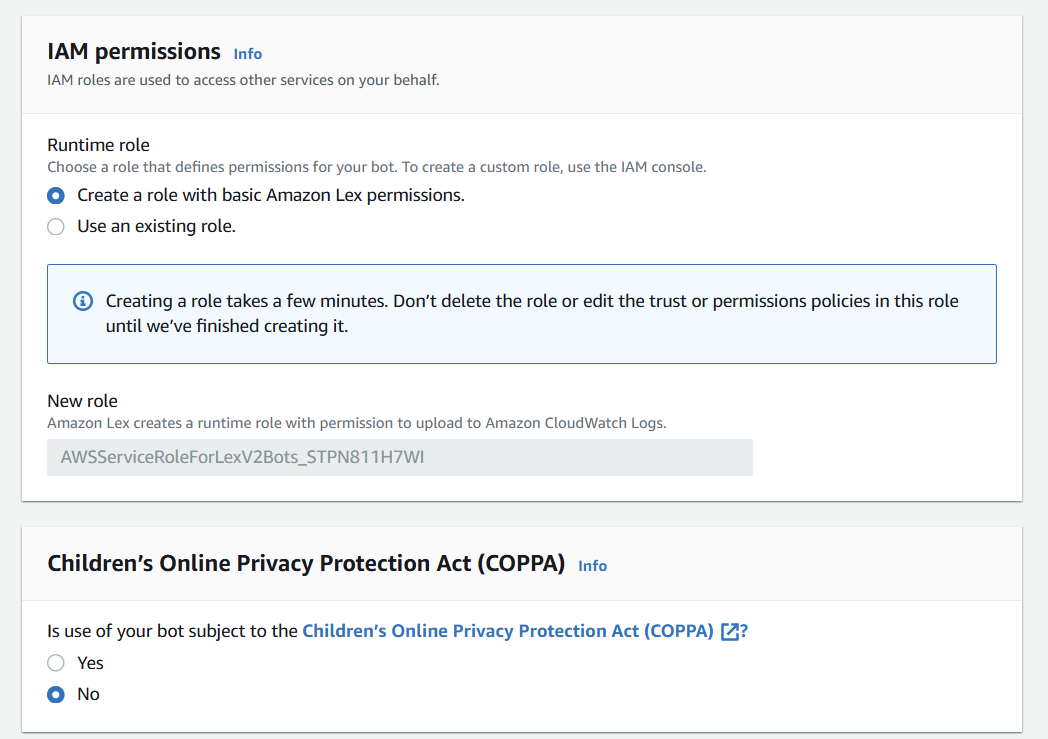
Task: Click the New role name field
Action: [x=400, y=458]
